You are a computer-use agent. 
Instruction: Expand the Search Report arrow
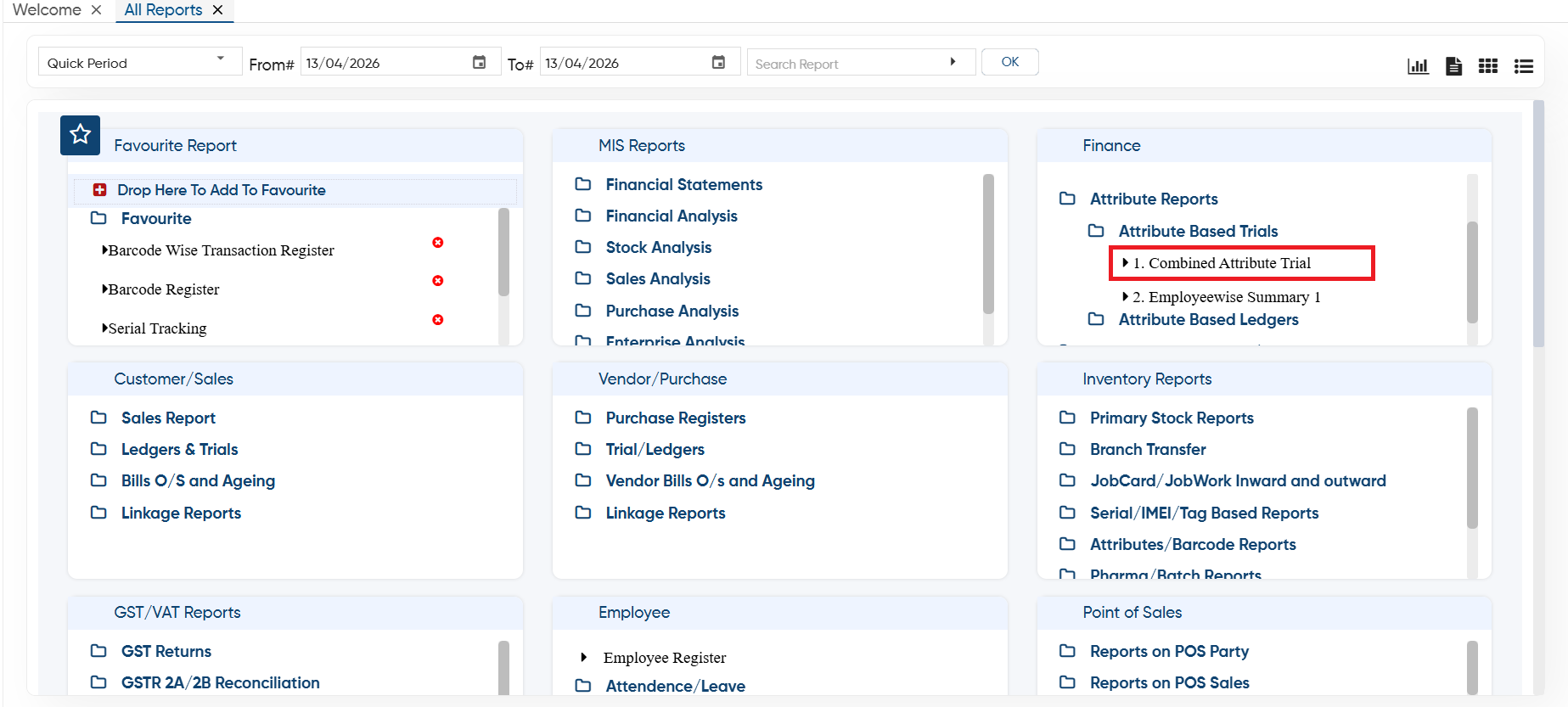point(953,62)
